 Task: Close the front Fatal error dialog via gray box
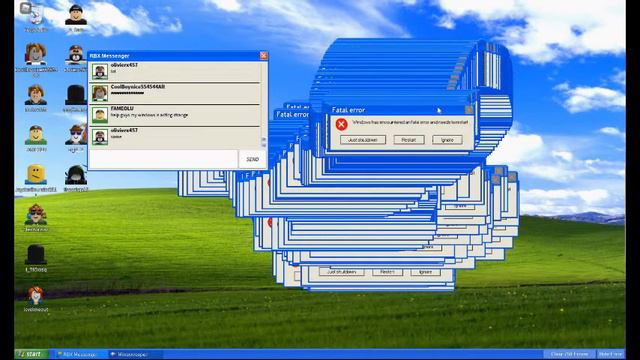coord(469,109)
